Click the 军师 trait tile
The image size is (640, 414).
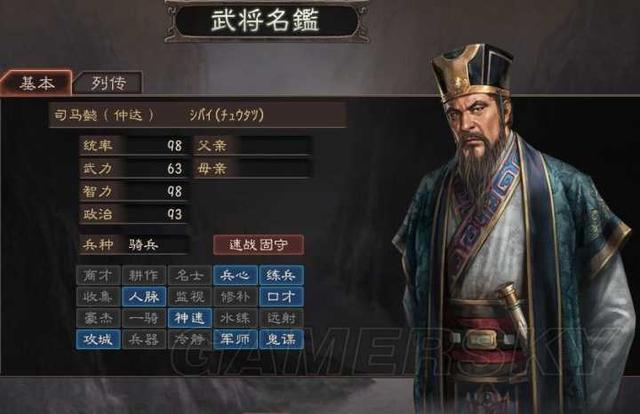point(235,339)
